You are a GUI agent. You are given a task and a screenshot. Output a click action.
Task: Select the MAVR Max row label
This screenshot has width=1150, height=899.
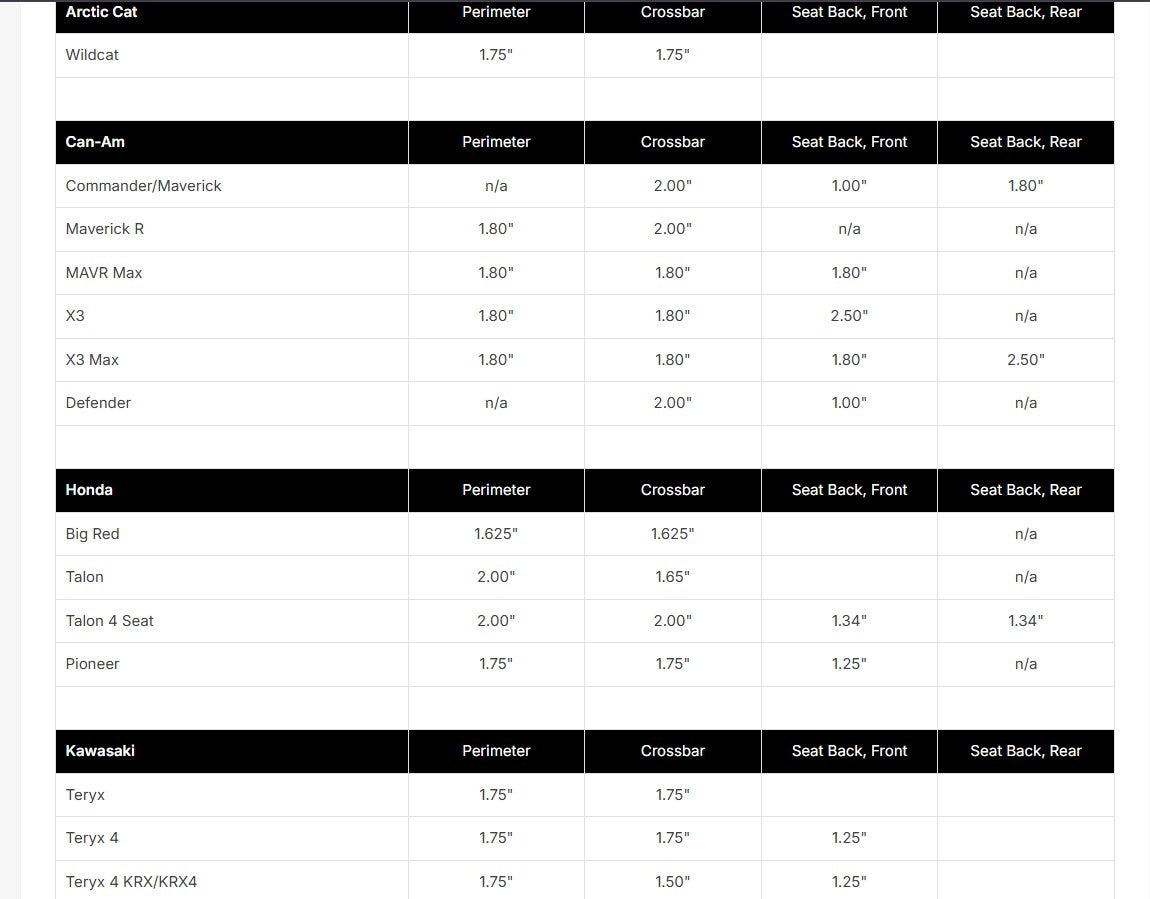coord(104,273)
